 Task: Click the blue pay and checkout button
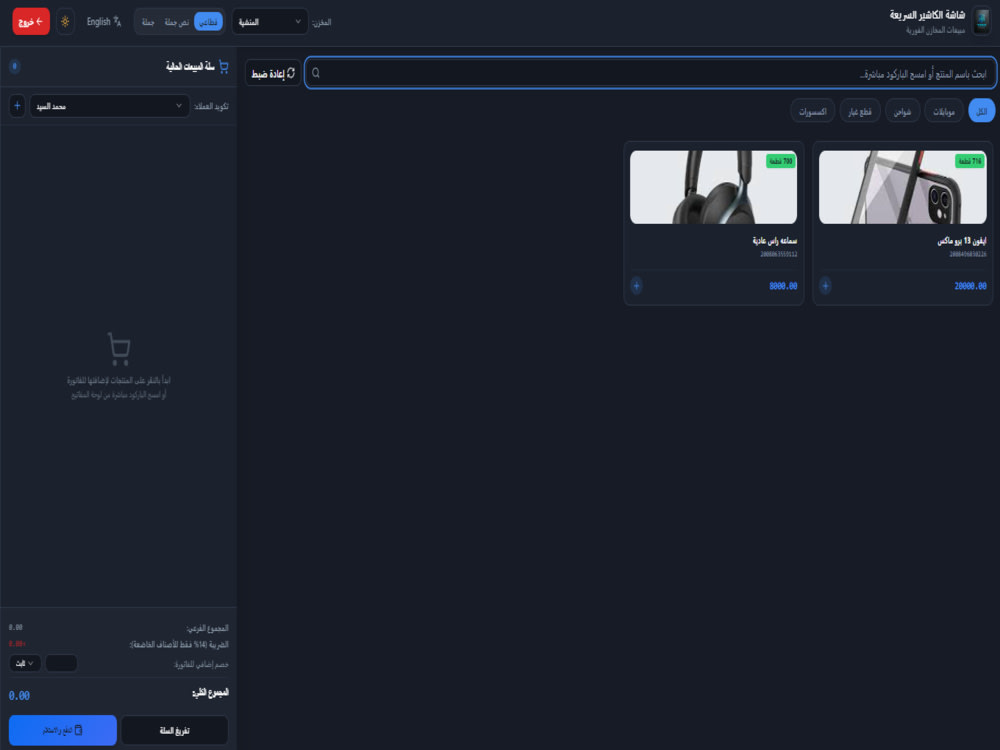click(62, 730)
